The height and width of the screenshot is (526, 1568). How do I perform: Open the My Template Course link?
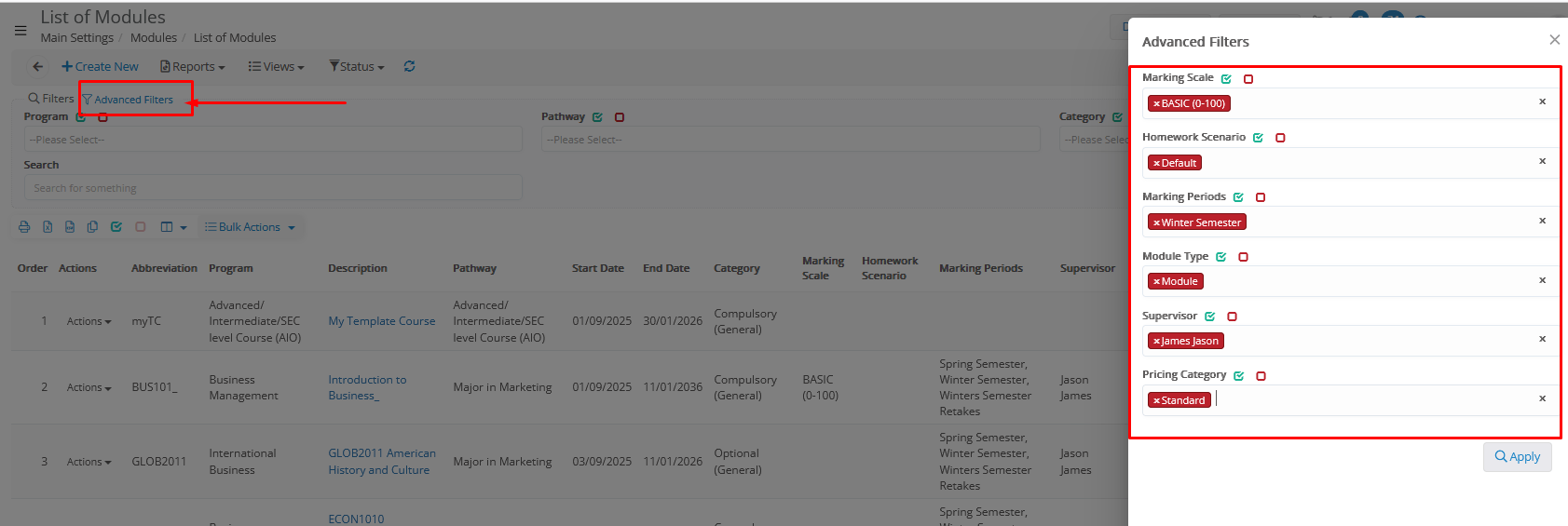pyautogui.click(x=381, y=321)
